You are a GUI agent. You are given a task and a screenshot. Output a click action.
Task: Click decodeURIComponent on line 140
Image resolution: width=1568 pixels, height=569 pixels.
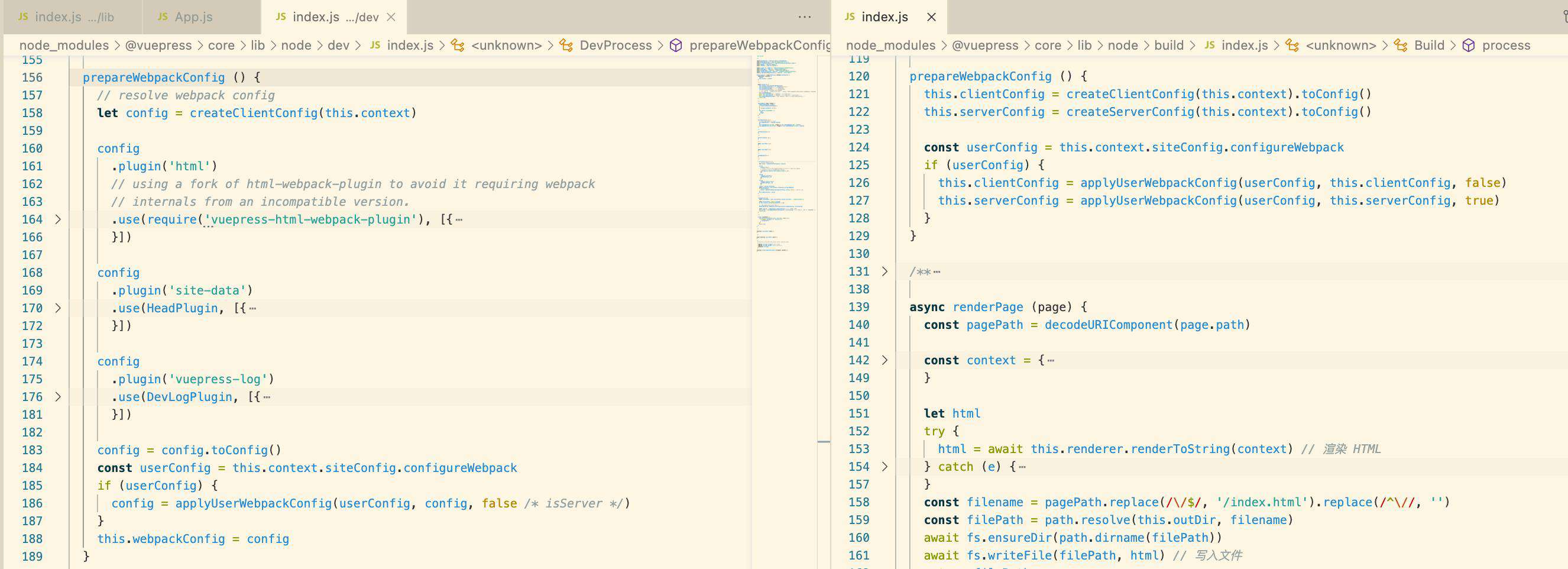click(x=1109, y=325)
